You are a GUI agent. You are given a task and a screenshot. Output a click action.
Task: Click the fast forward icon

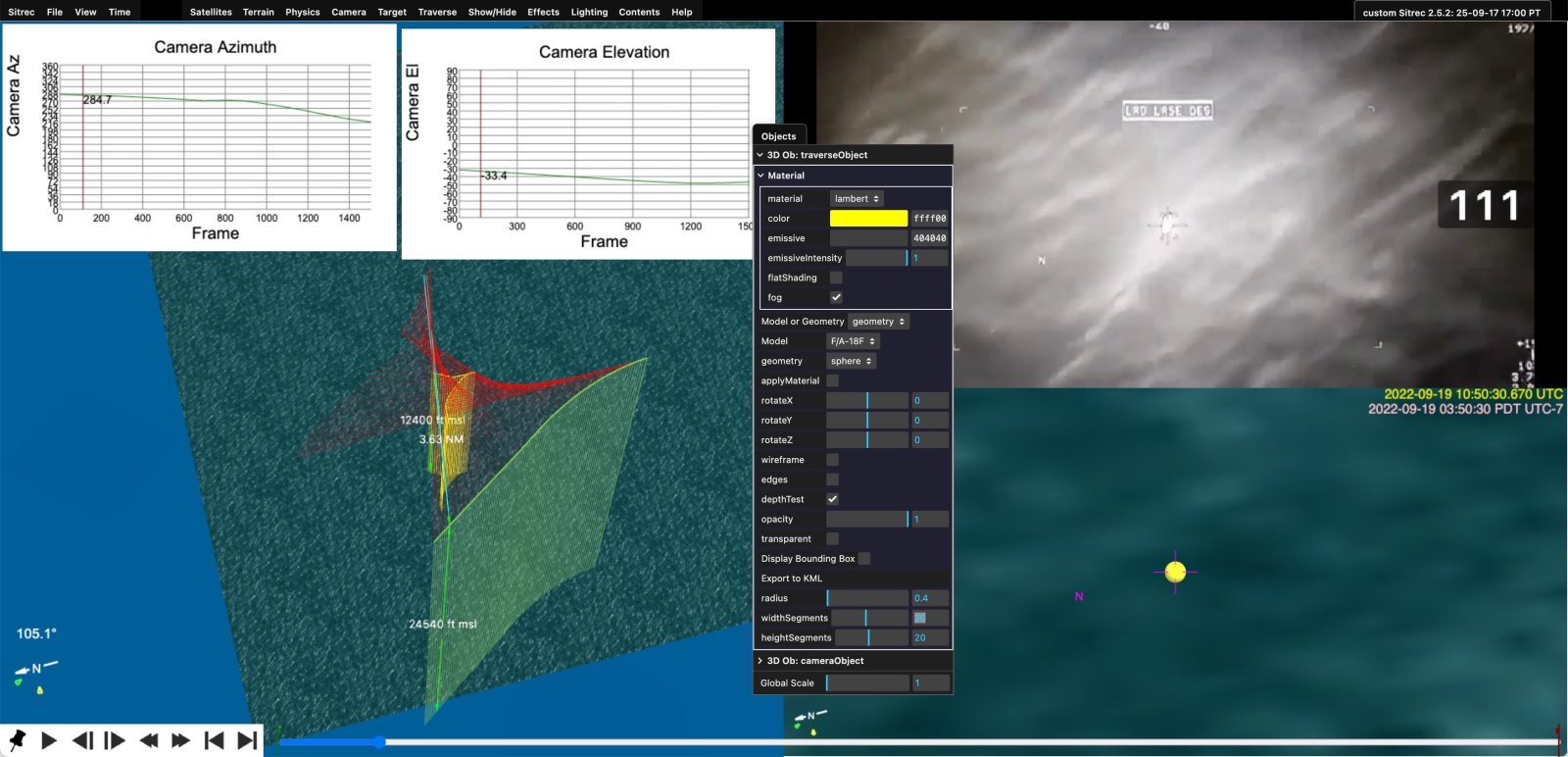[180, 740]
